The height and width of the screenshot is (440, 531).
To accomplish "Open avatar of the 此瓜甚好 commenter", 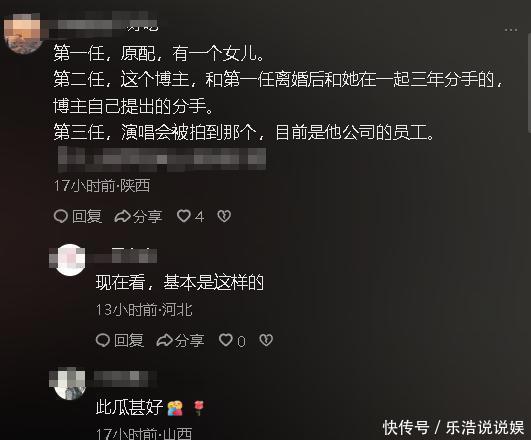I will pyautogui.click(x=70, y=384).
